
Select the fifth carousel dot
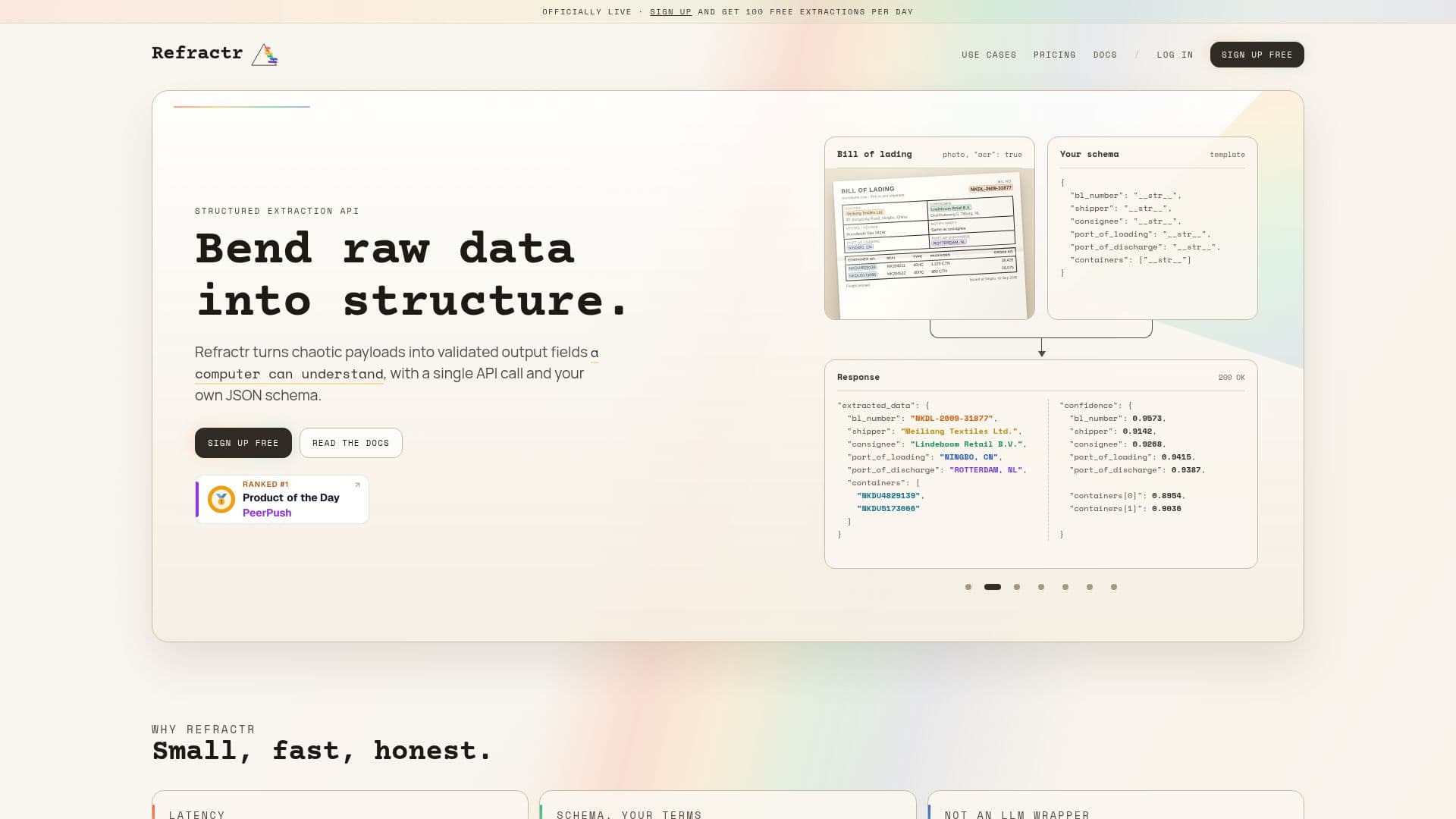[1065, 587]
